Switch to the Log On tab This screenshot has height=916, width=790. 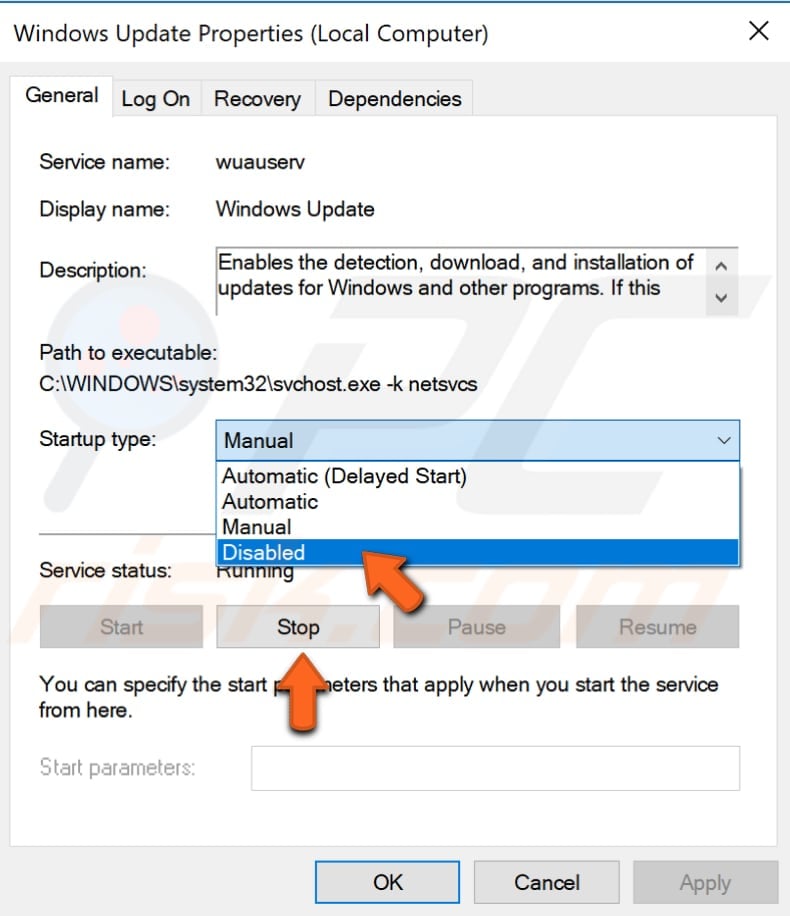[156, 98]
